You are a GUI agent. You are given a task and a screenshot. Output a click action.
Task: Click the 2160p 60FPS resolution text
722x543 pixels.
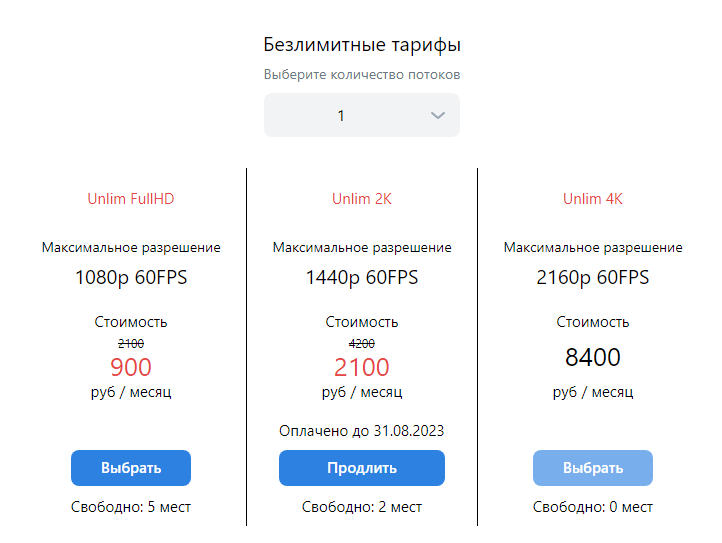pyautogui.click(x=593, y=277)
